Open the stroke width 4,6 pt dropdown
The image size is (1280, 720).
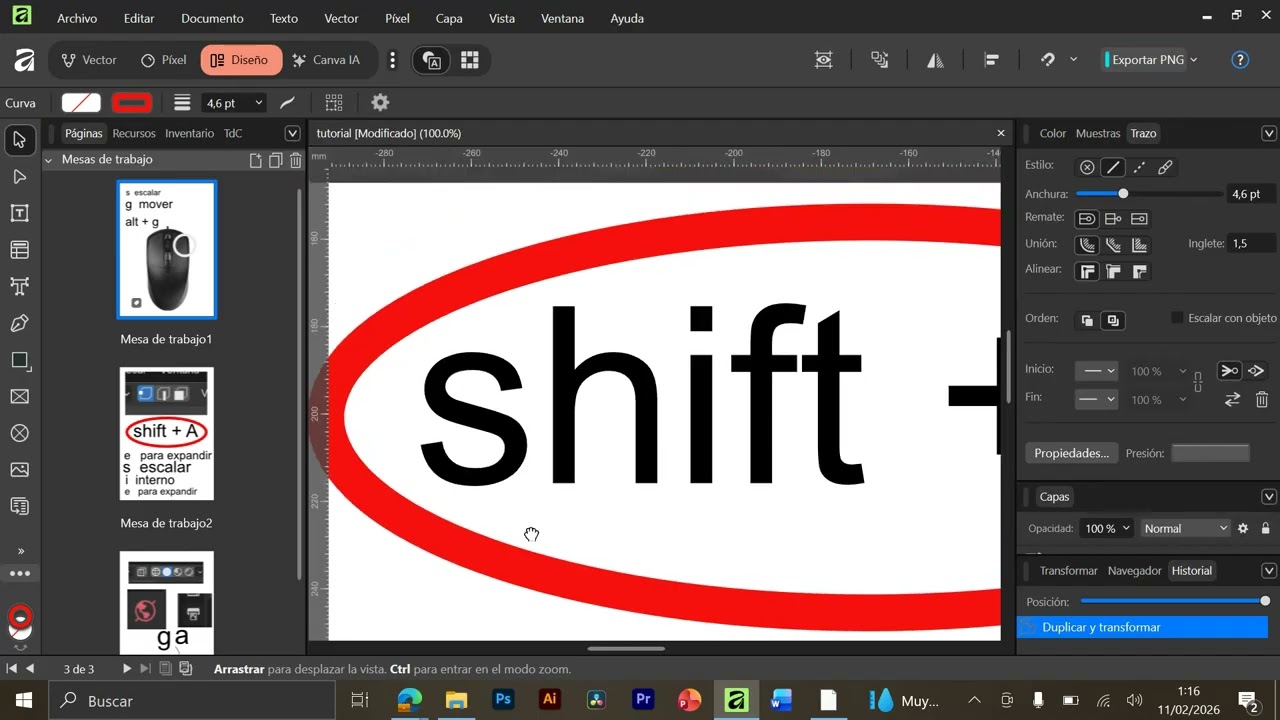(259, 103)
